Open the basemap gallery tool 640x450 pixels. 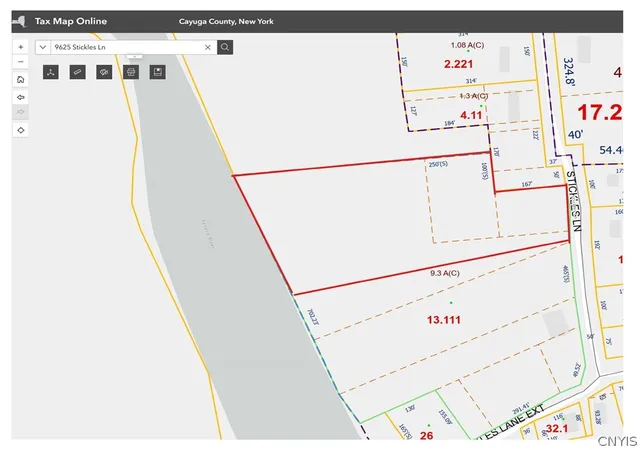point(104,72)
